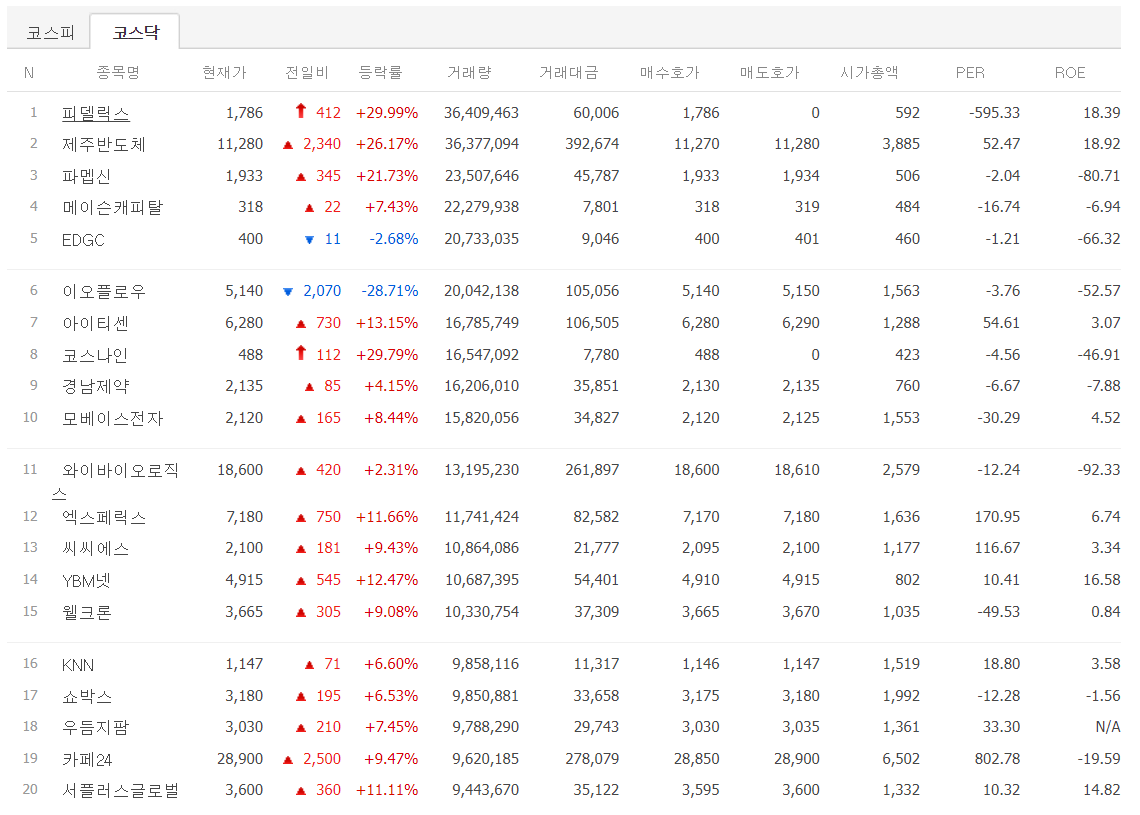Click the 18,600 current price cell
This screenshot has width=1140, height=815.
[240, 470]
